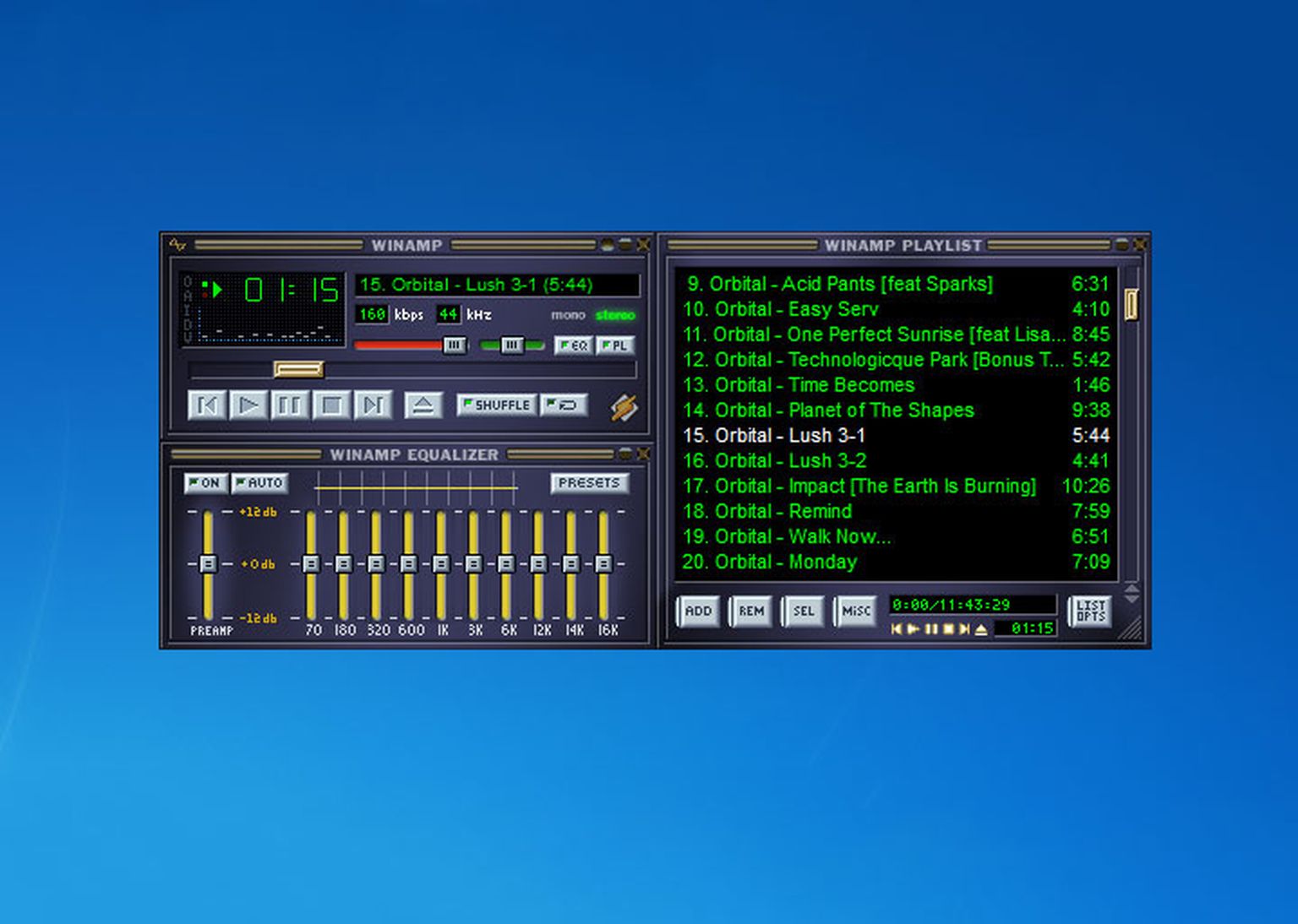Click mini play button in playlist window
The image size is (1298, 924).
(x=914, y=629)
